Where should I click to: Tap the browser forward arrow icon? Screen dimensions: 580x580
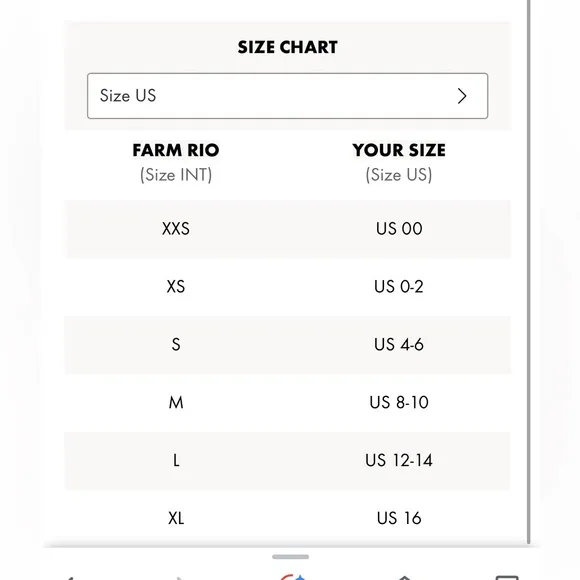180,577
